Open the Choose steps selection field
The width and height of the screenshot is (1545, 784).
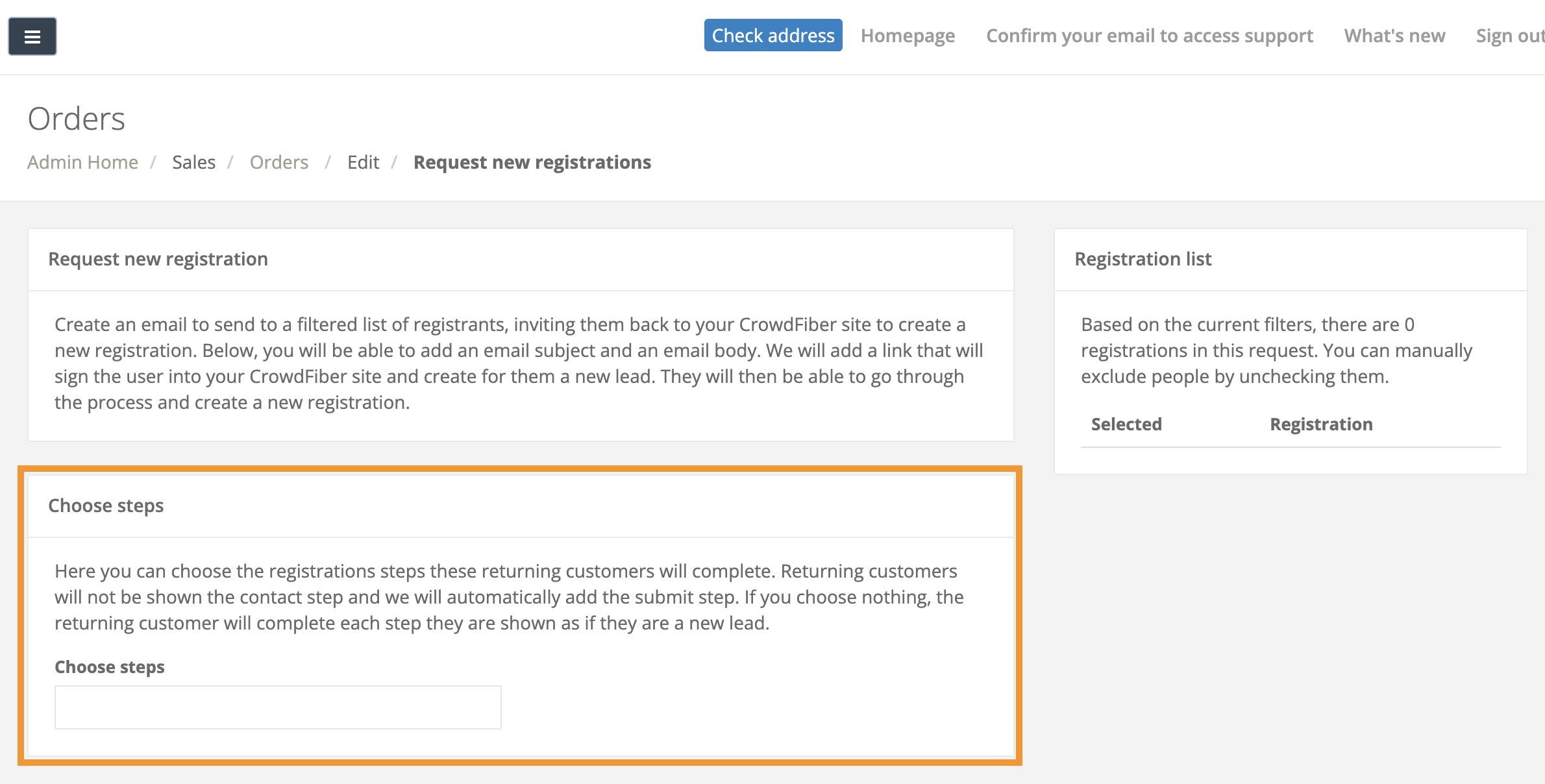click(278, 707)
